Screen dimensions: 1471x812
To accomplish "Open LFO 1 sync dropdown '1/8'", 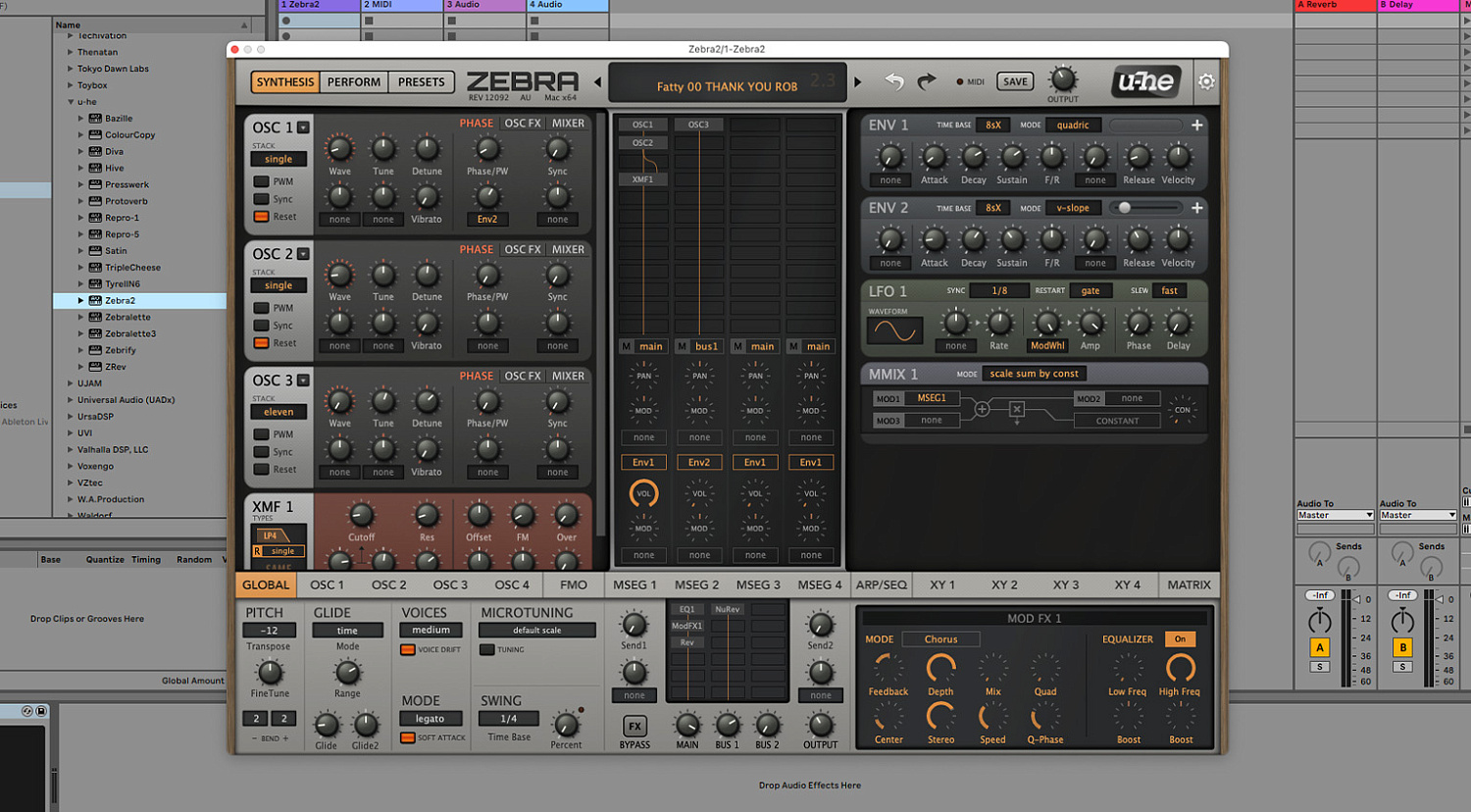I will (999, 290).
